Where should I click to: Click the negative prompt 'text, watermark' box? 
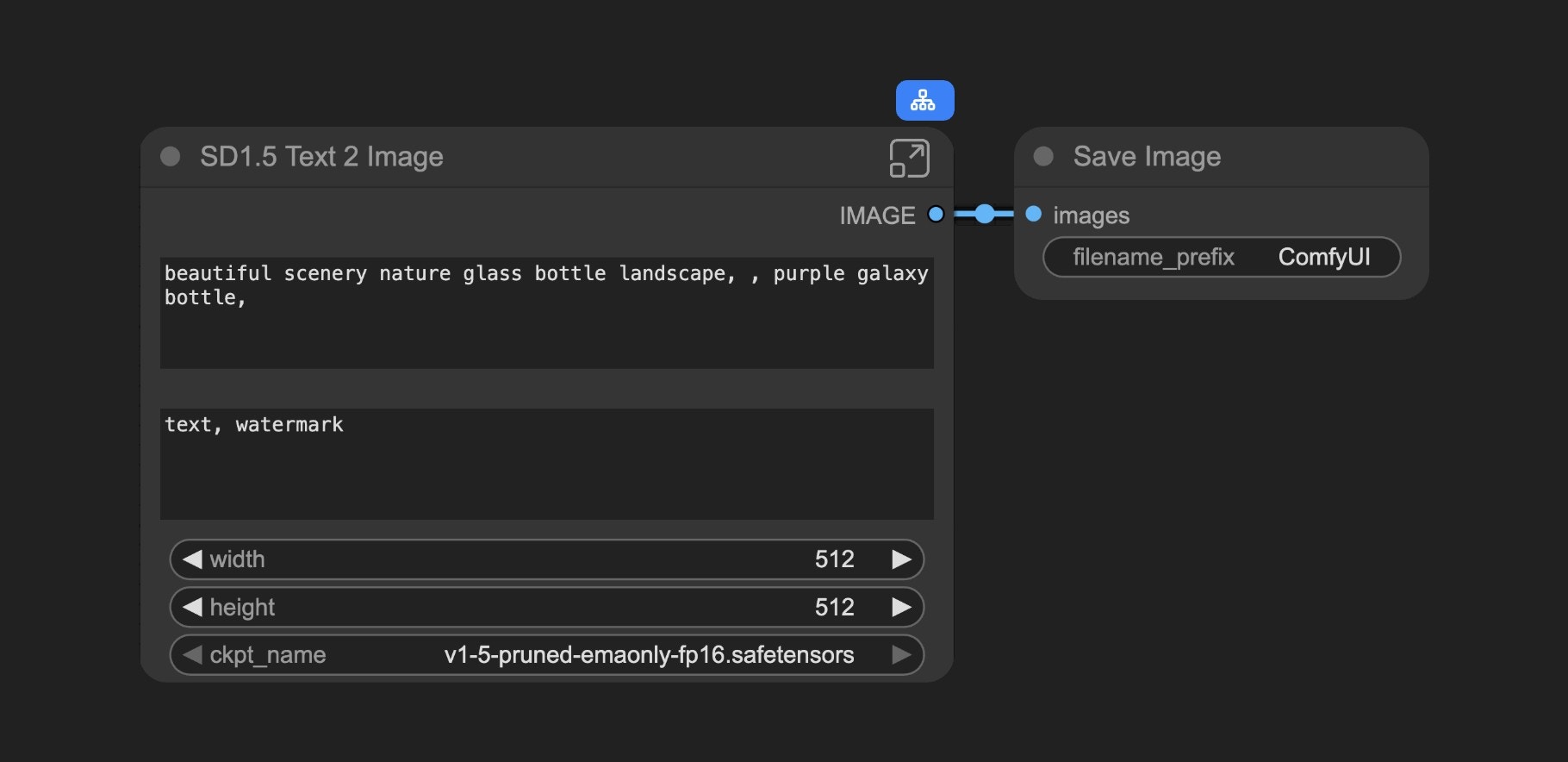click(546, 464)
